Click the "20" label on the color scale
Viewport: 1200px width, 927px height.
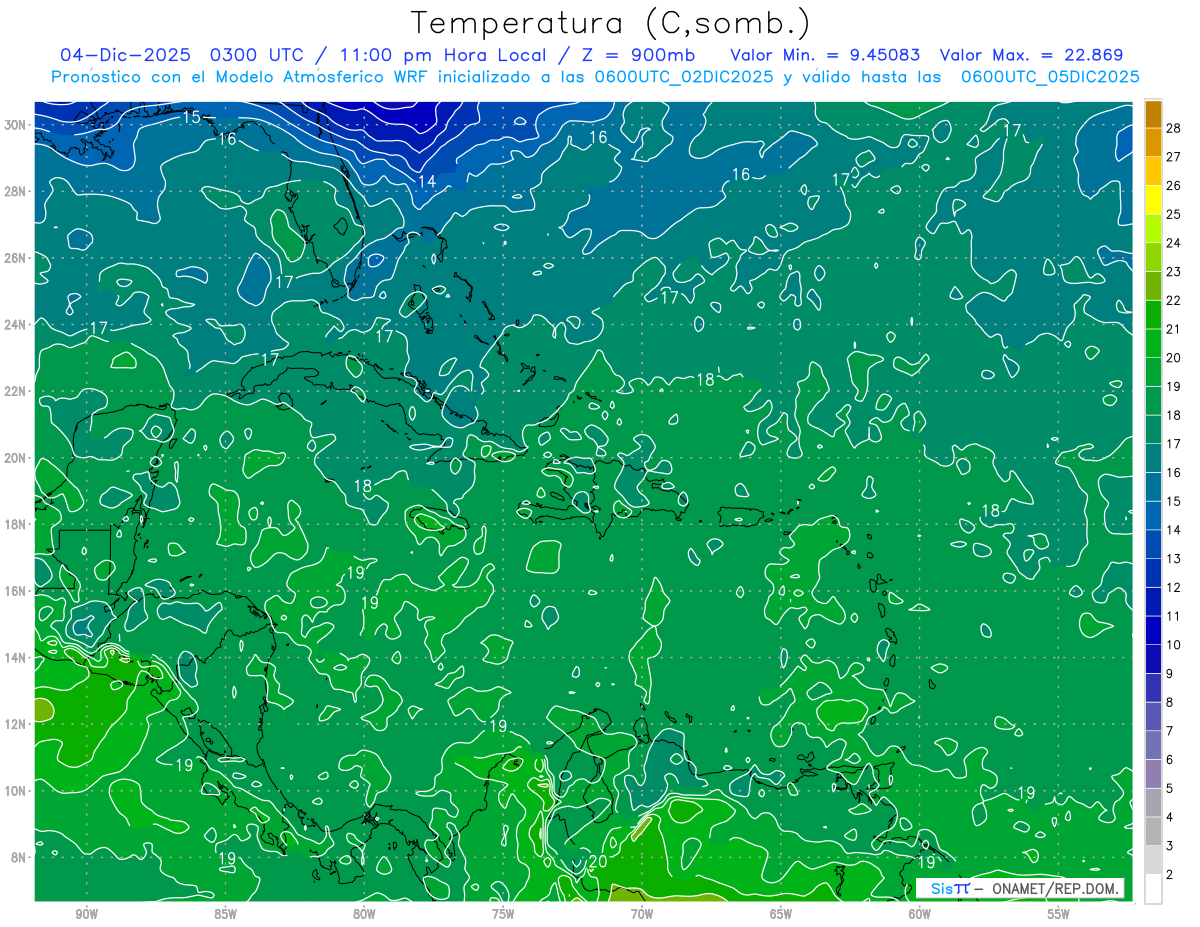click(x=1174, y=358)
